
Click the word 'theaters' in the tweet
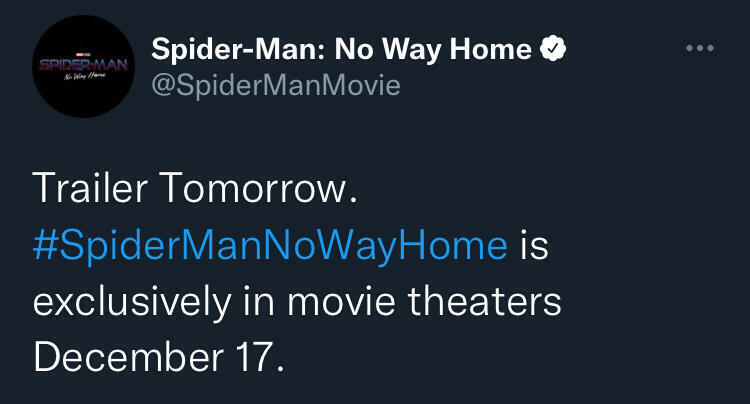tap(491, 302)
